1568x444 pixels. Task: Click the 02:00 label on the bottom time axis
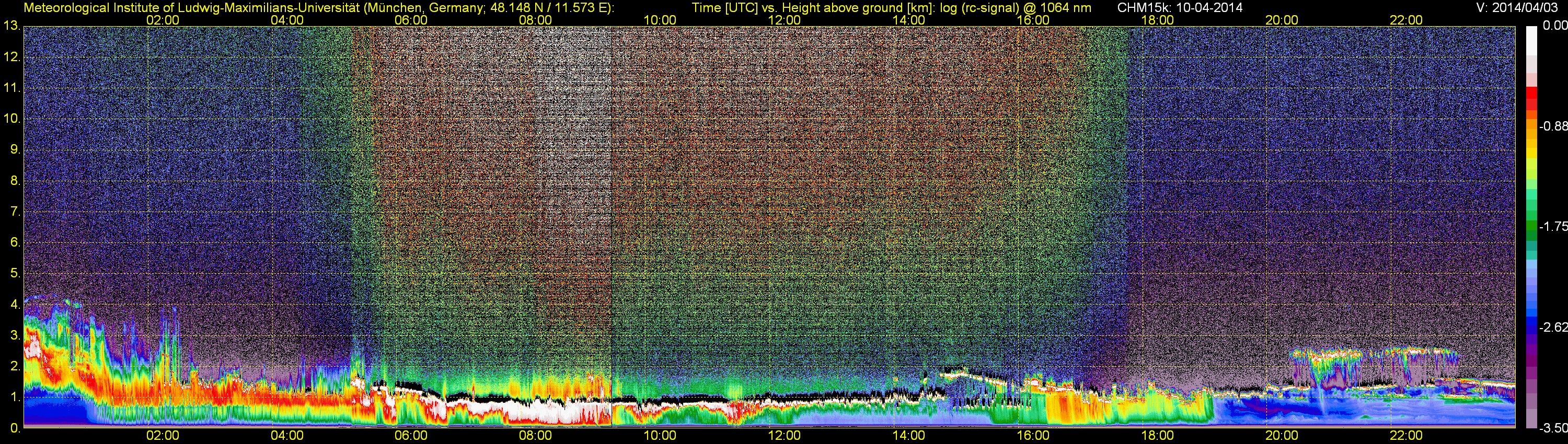point(163,436)
